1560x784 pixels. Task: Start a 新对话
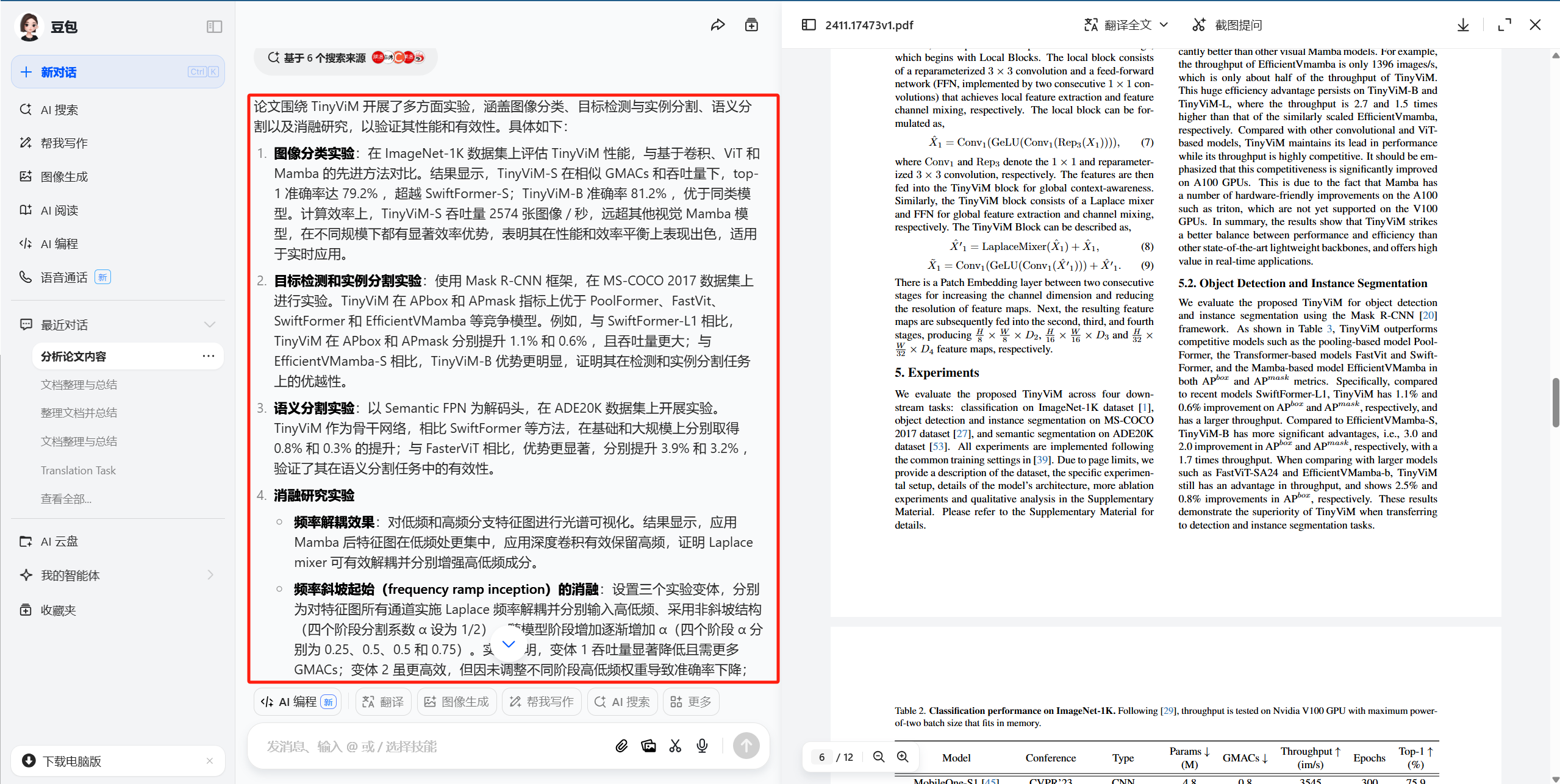[x=118, y=72]
